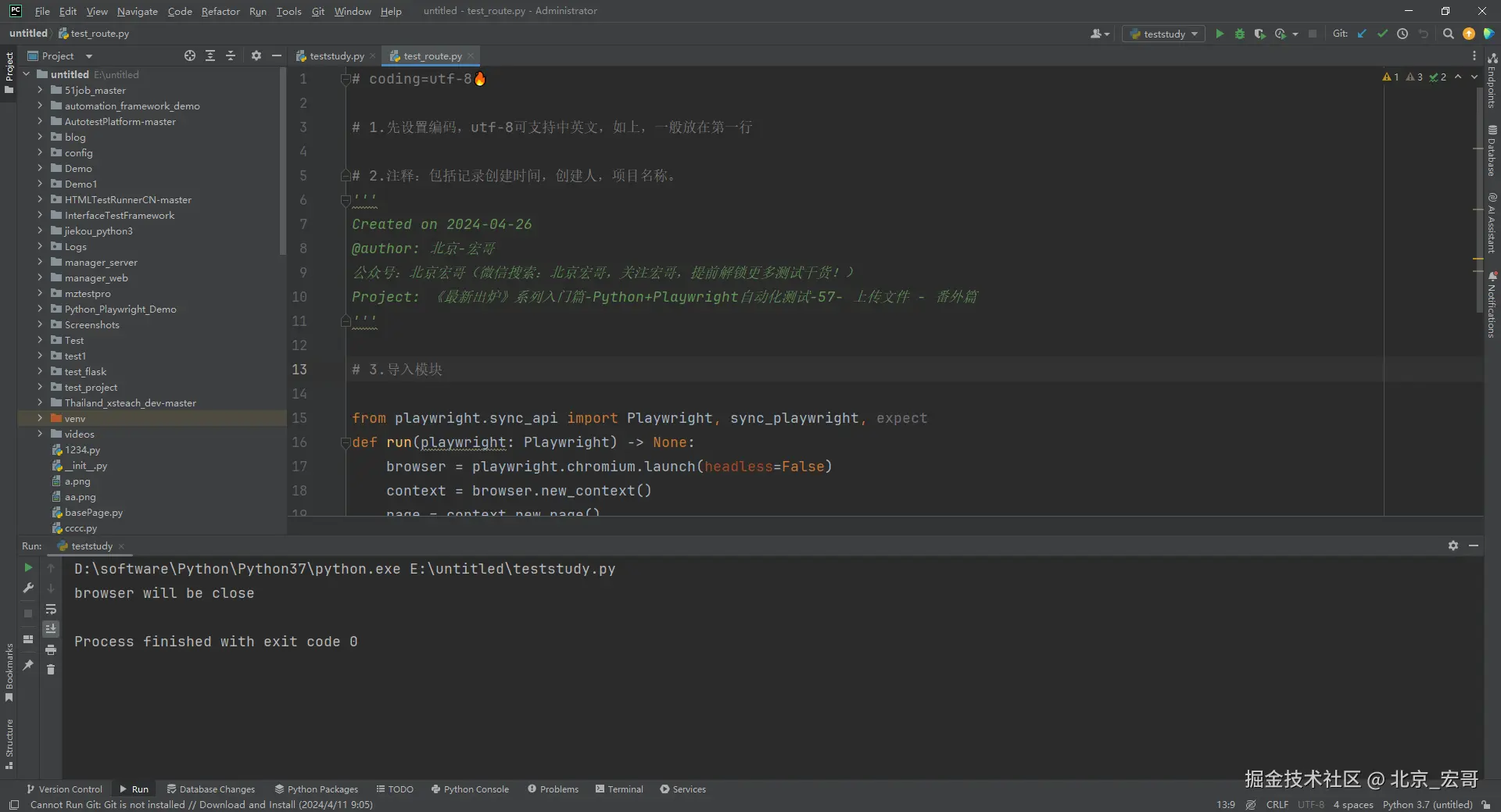
Task: Toggle scroll to end in the Run console
Action: point(51,629)
